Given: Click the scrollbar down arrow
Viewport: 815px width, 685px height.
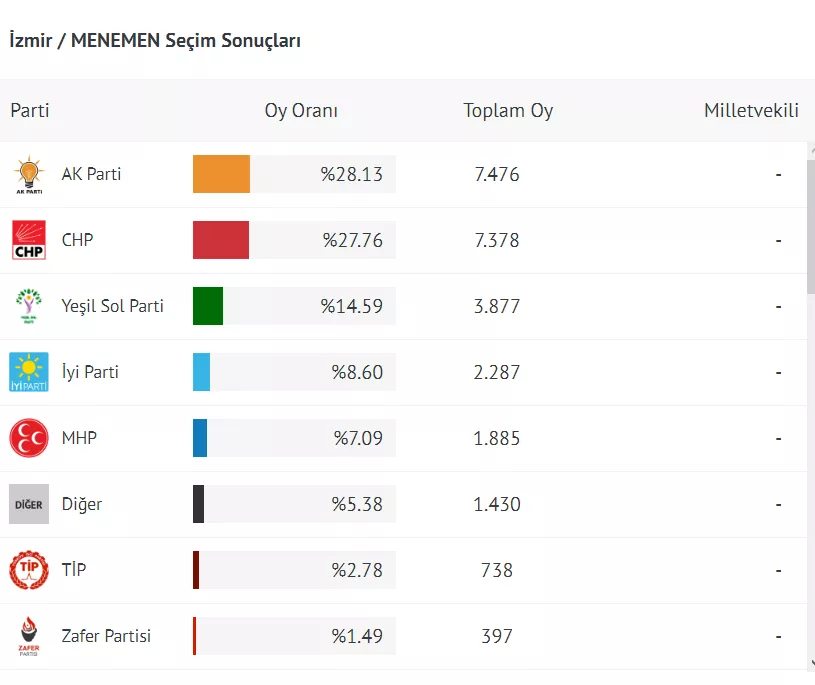Looking at the screenshot, I should 811,662.
